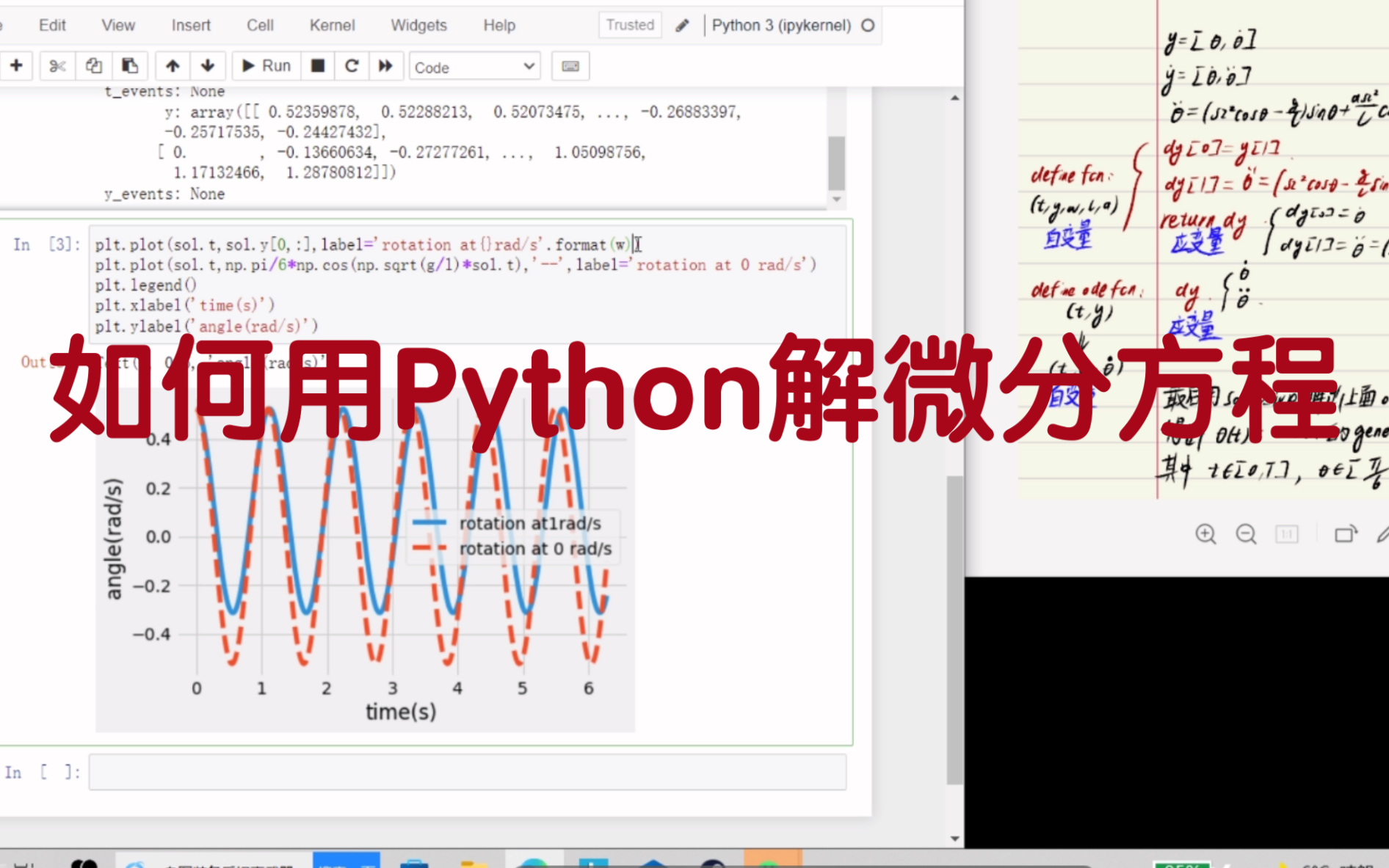
Task: Zoom out on the notes image viewer
Action: point(1246,534)
